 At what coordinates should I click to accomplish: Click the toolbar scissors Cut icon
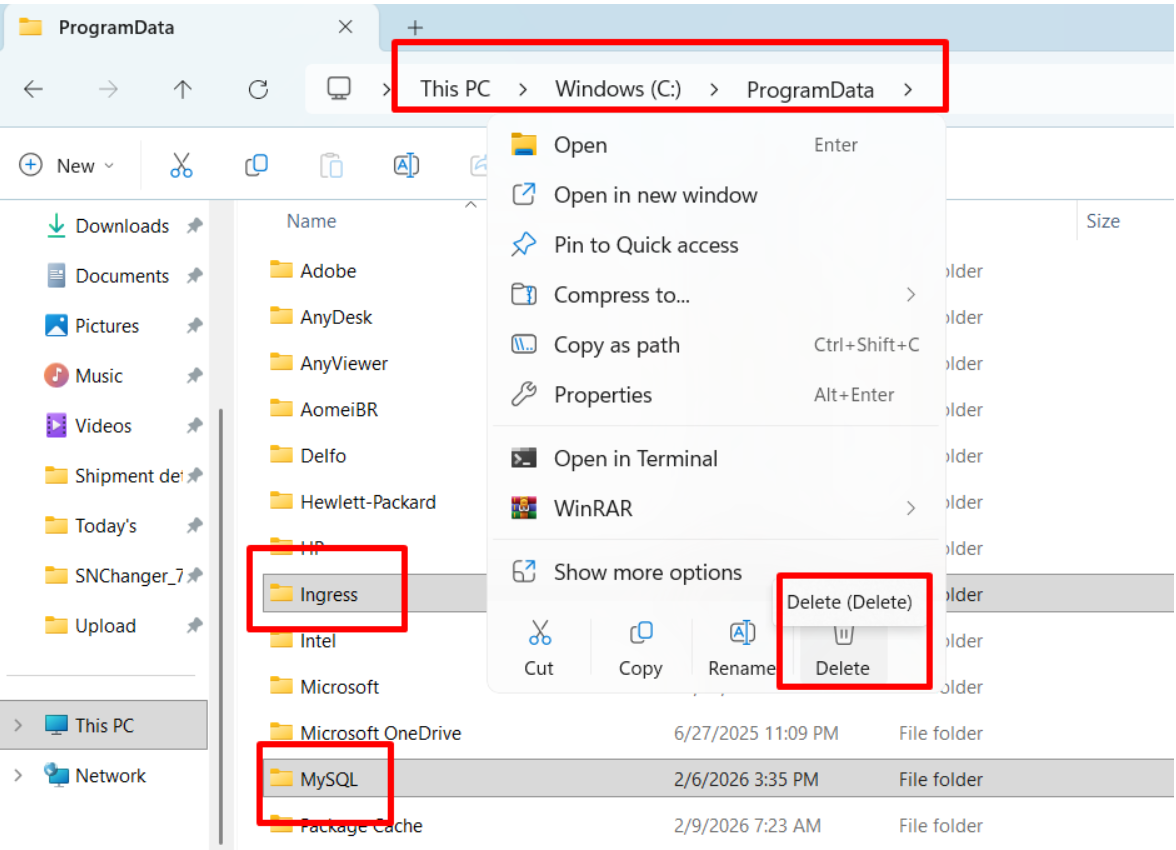[x=181, y=166]
